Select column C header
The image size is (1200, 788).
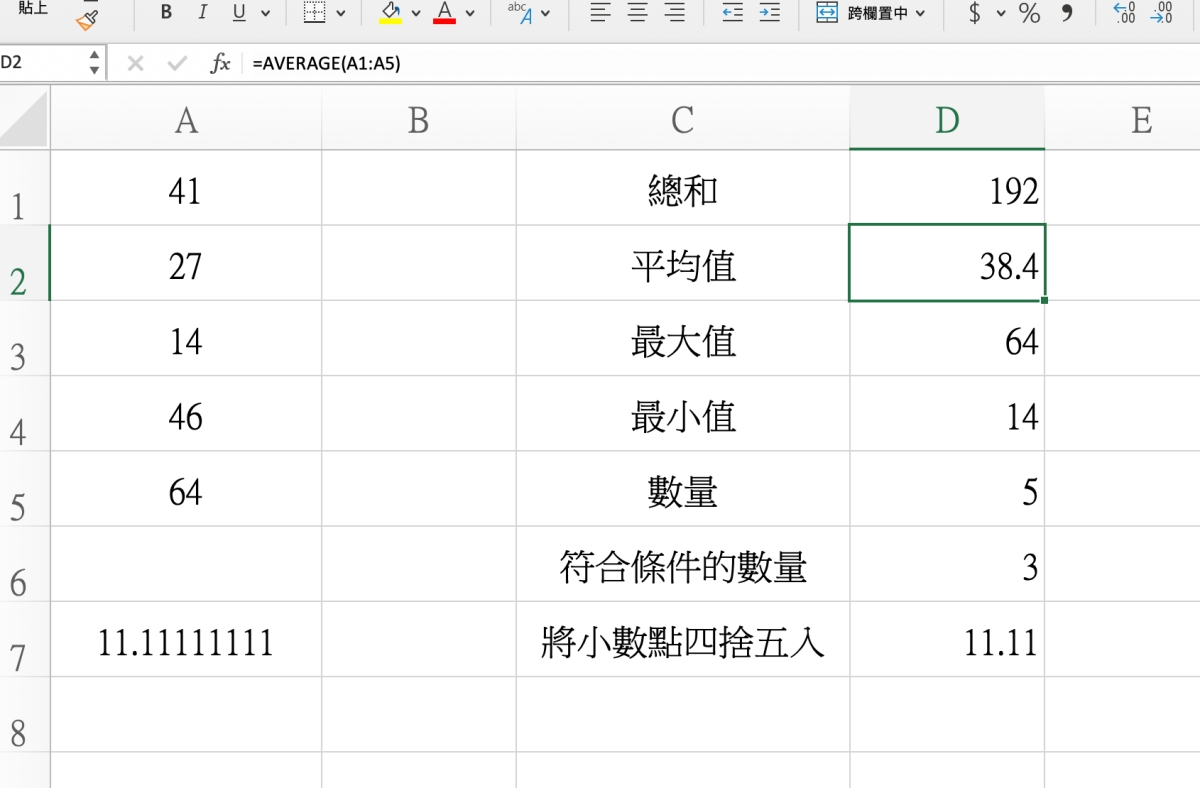click(683, 119)
